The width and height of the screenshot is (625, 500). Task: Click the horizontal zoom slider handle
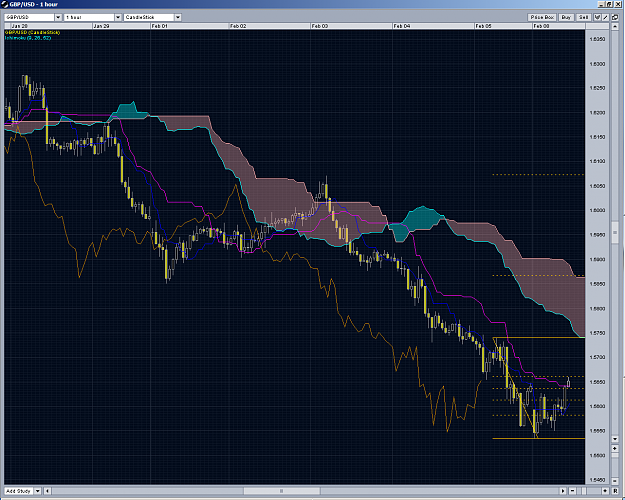point(584,491)
